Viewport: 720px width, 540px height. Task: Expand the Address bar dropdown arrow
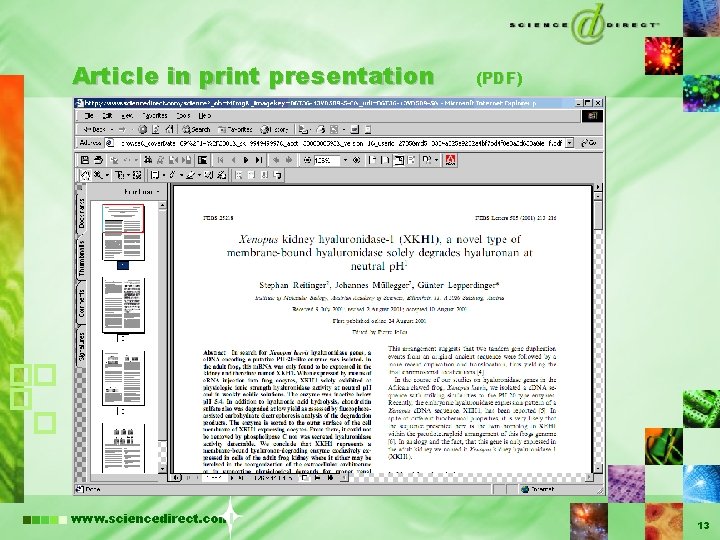(569, 143)
